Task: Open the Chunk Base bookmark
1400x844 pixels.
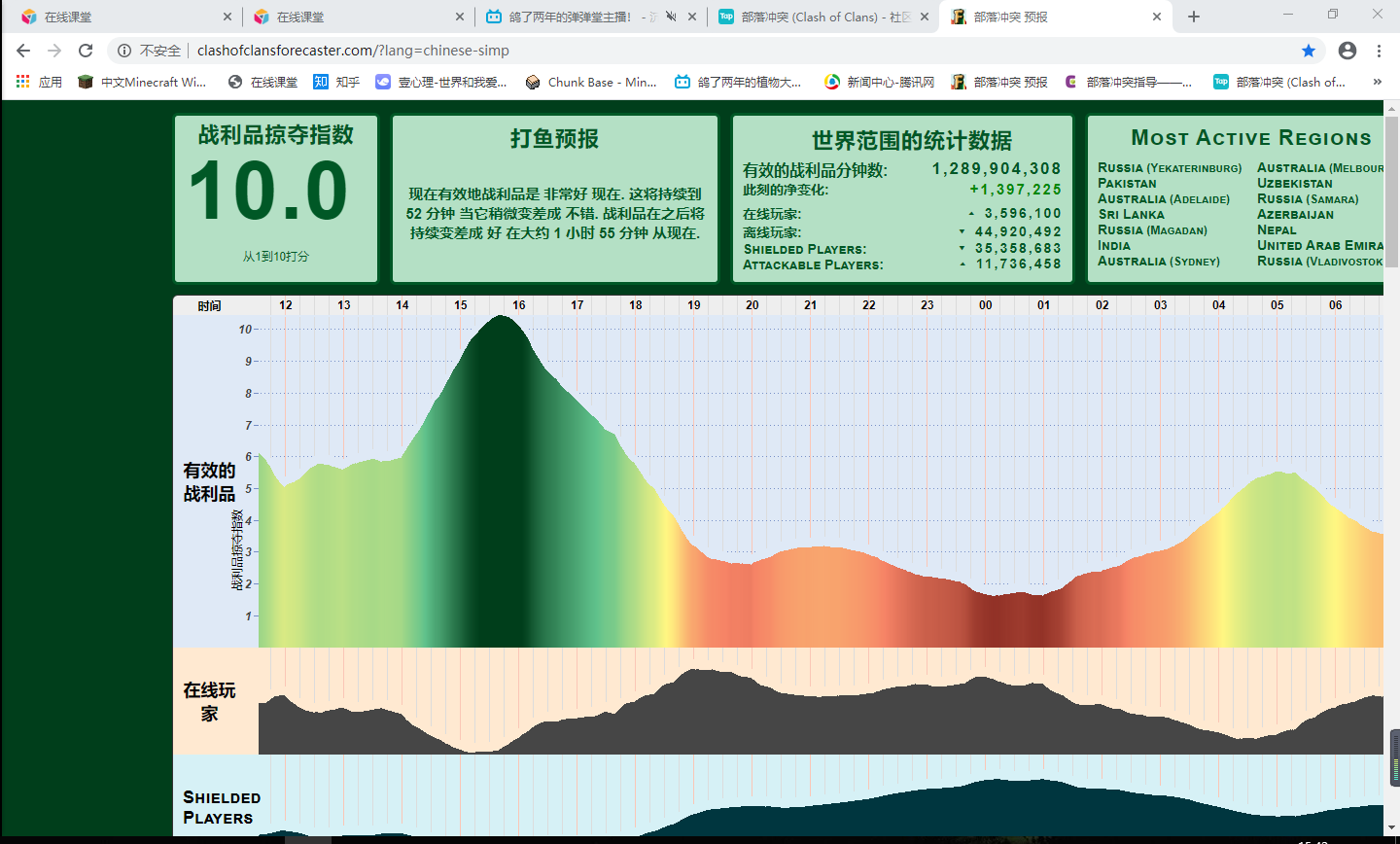Action: pos(591,82)
